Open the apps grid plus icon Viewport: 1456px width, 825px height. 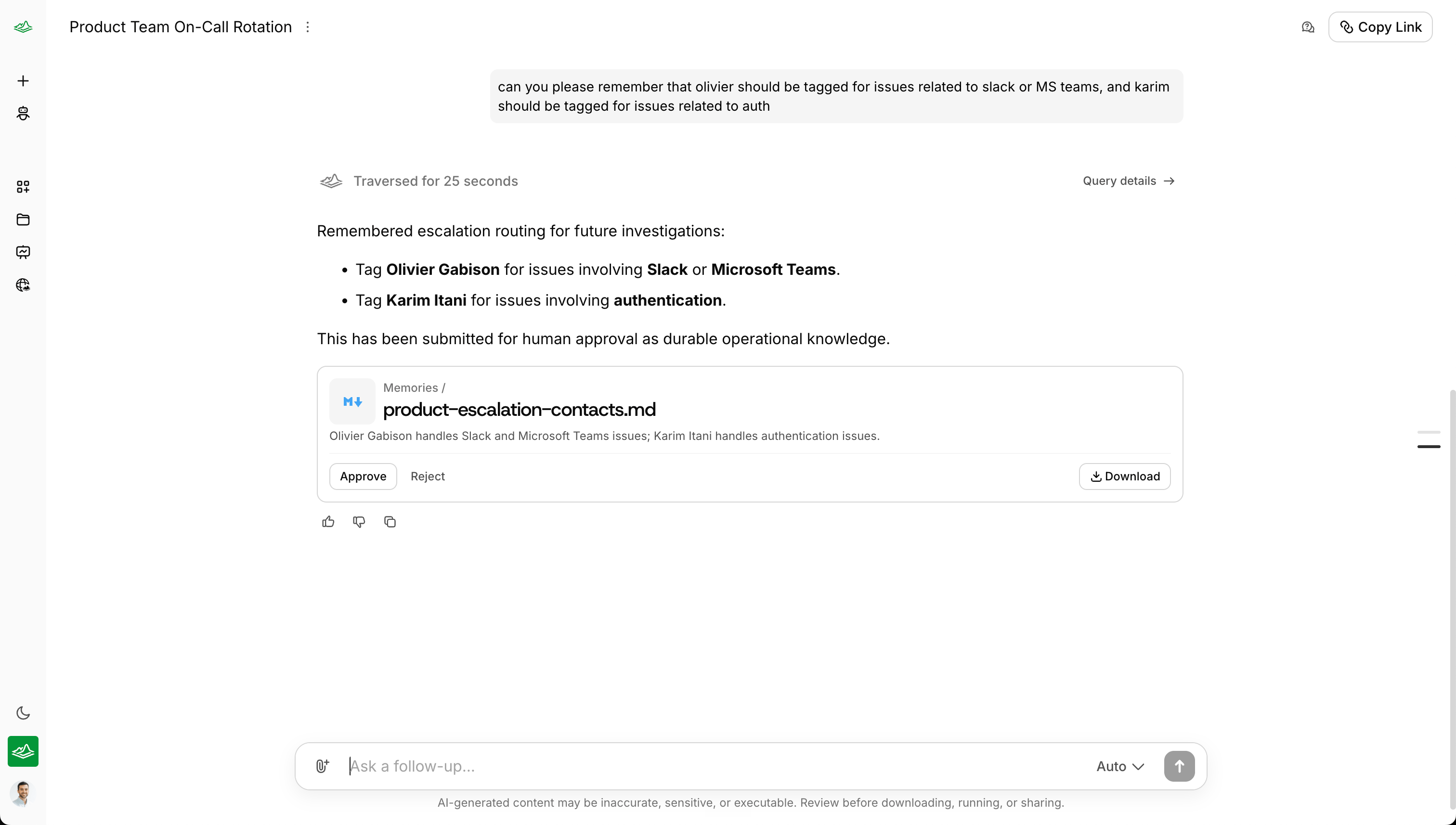23,187
